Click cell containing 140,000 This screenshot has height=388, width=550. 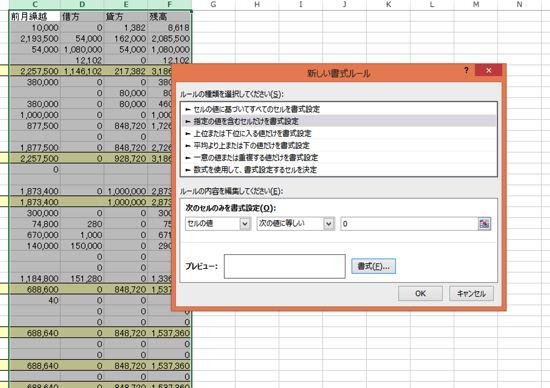coord(35,246)
